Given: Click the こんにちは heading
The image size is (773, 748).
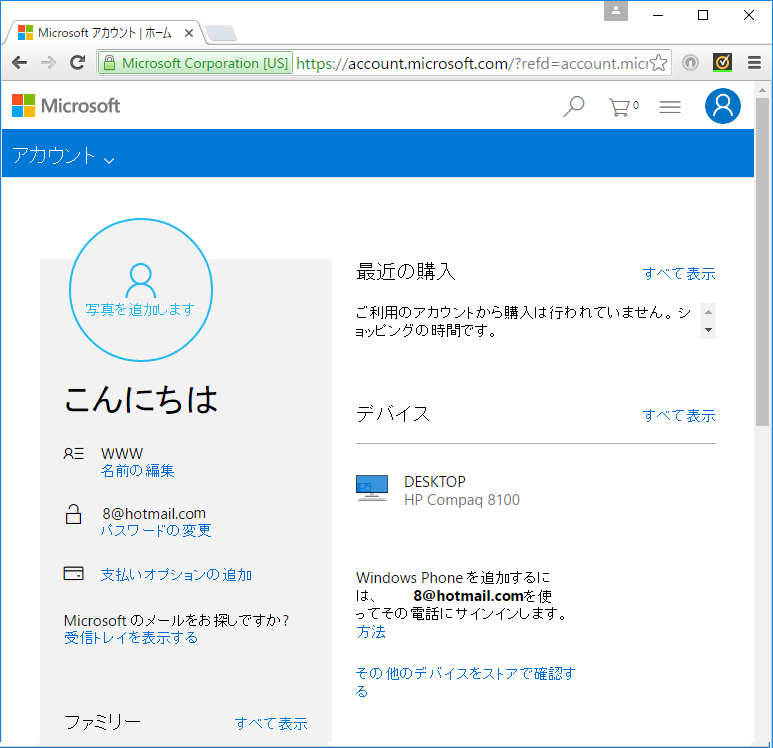Looking at the screenshot, I should (141, 399).
